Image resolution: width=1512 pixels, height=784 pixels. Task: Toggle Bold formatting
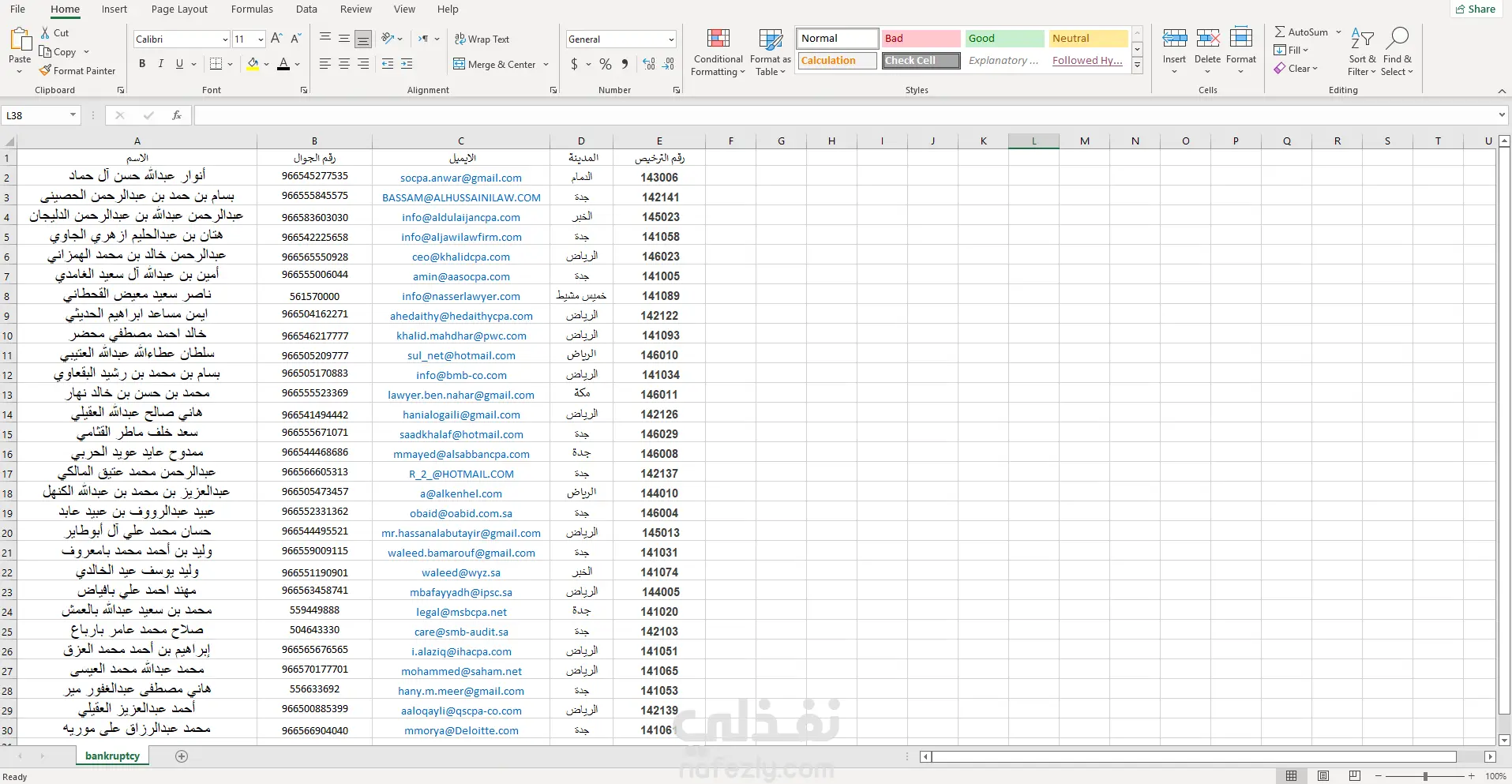(142, 64)
